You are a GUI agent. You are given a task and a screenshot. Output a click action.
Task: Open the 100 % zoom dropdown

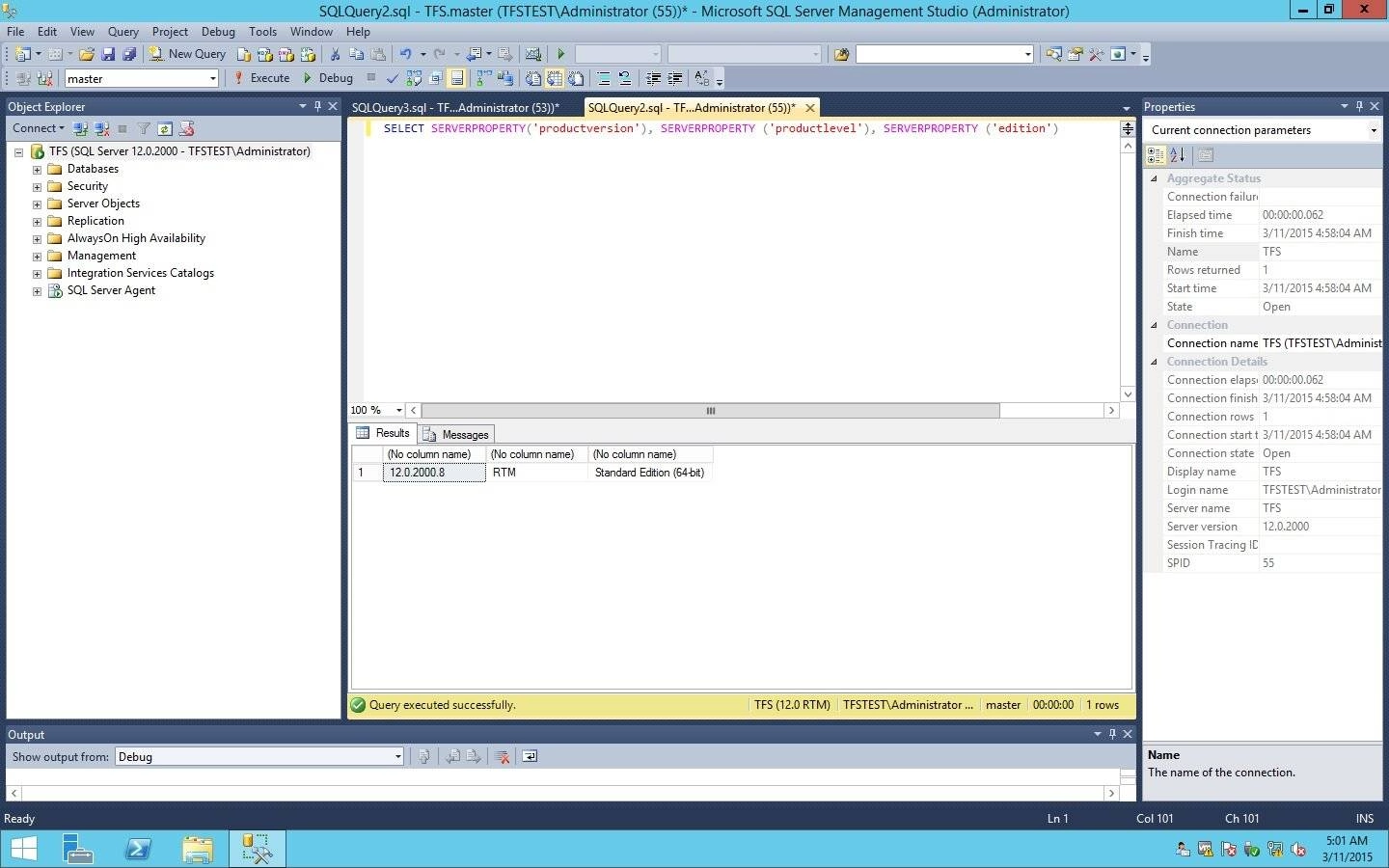[398, 410]
